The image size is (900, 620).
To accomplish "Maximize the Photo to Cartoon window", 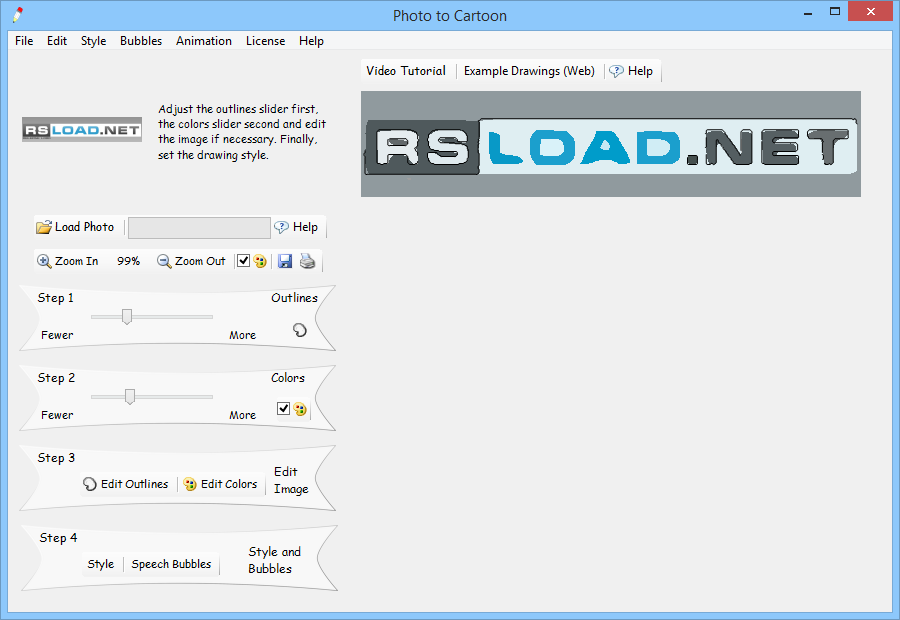I will click(x=835, y=12).
